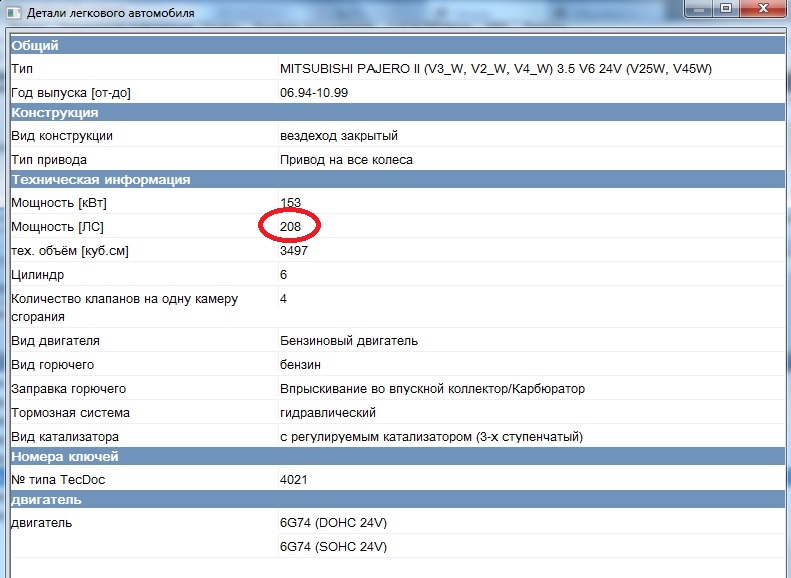The image size is (791, 578).
Task: Click the 'Тип привода' row label
Action: (x=49, y=160)
